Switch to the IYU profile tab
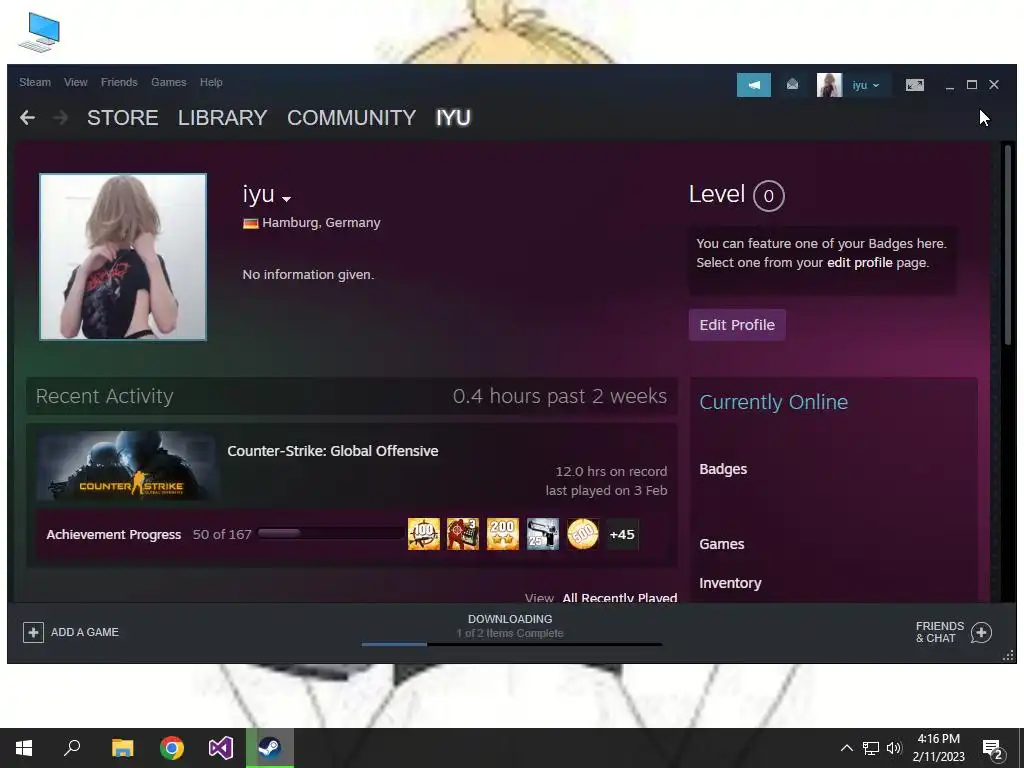 click(453, 118)
